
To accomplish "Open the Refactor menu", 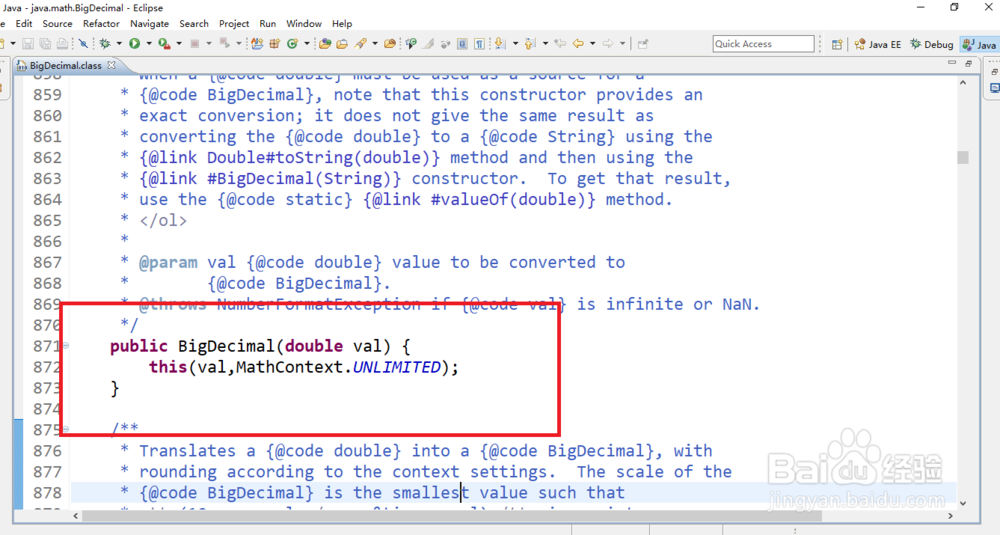I will [x=101, y=24].
